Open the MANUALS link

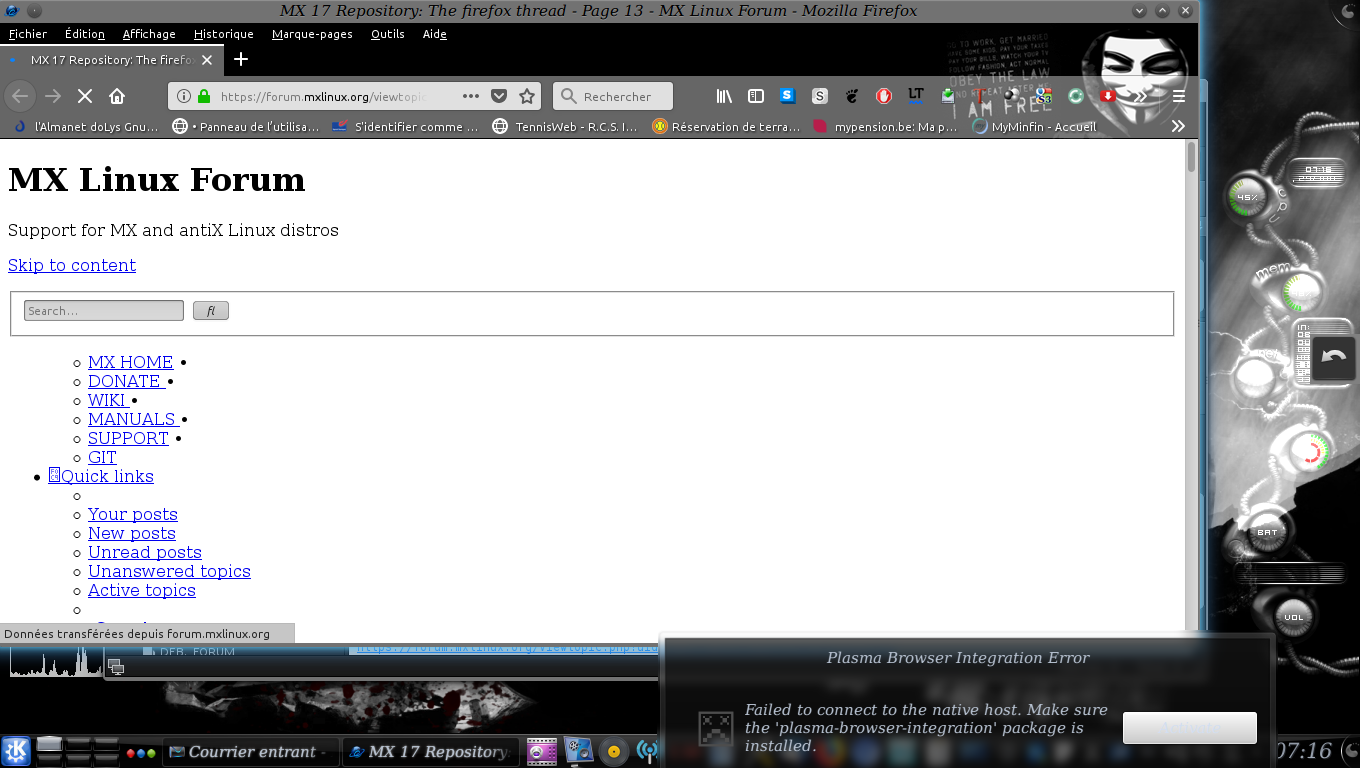[133, 419]
